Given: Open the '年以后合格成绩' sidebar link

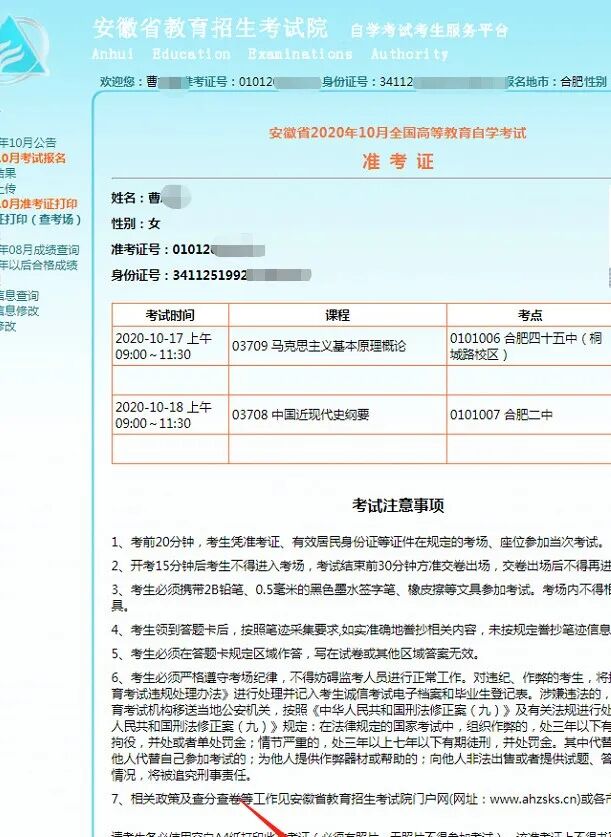Looking at the screenshot, I should click(39, 265).
